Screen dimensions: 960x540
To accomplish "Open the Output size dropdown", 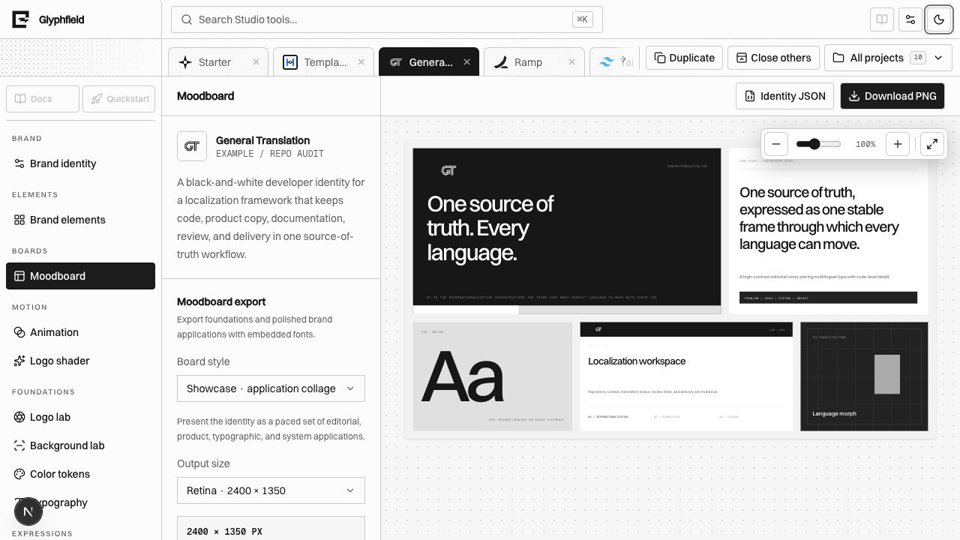I will (x=271, y=490).
